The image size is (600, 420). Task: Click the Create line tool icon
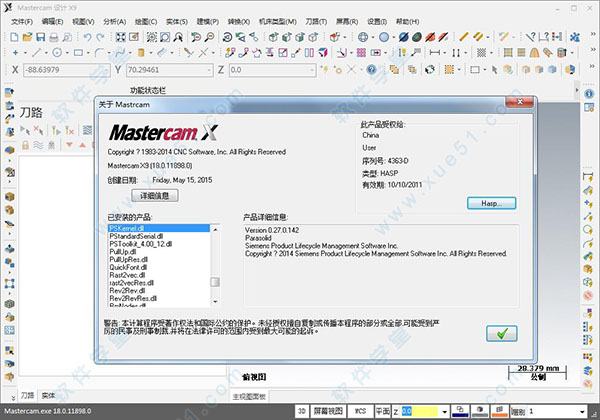[36, 52]
